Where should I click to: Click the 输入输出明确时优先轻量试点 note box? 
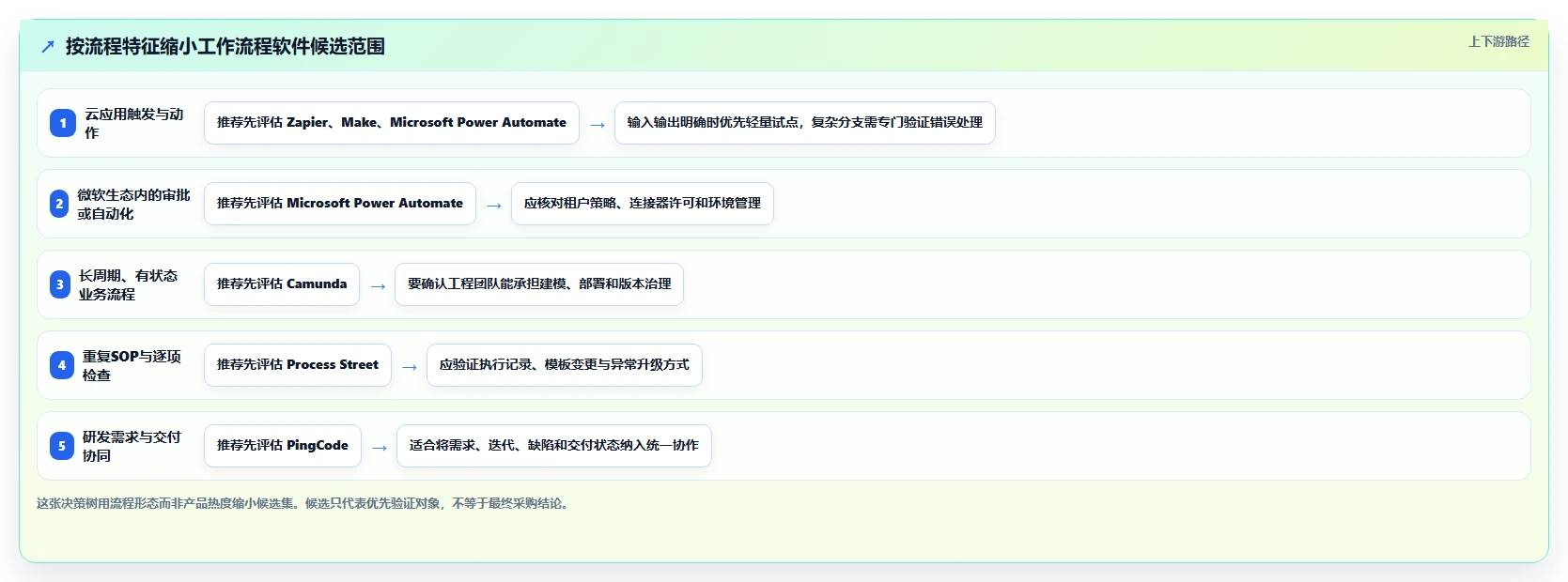pyautogui.click(x=805, y=123)
